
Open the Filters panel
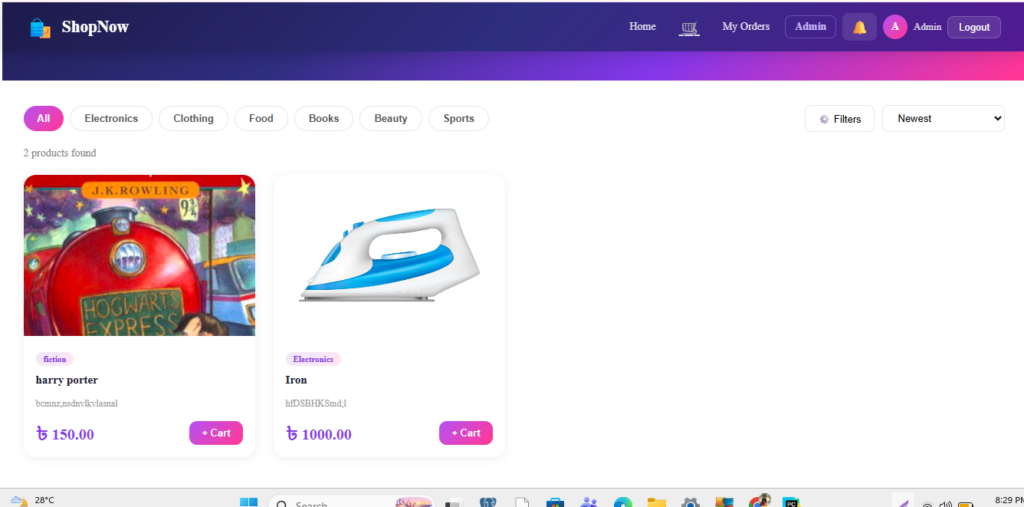tap(840, 119)
